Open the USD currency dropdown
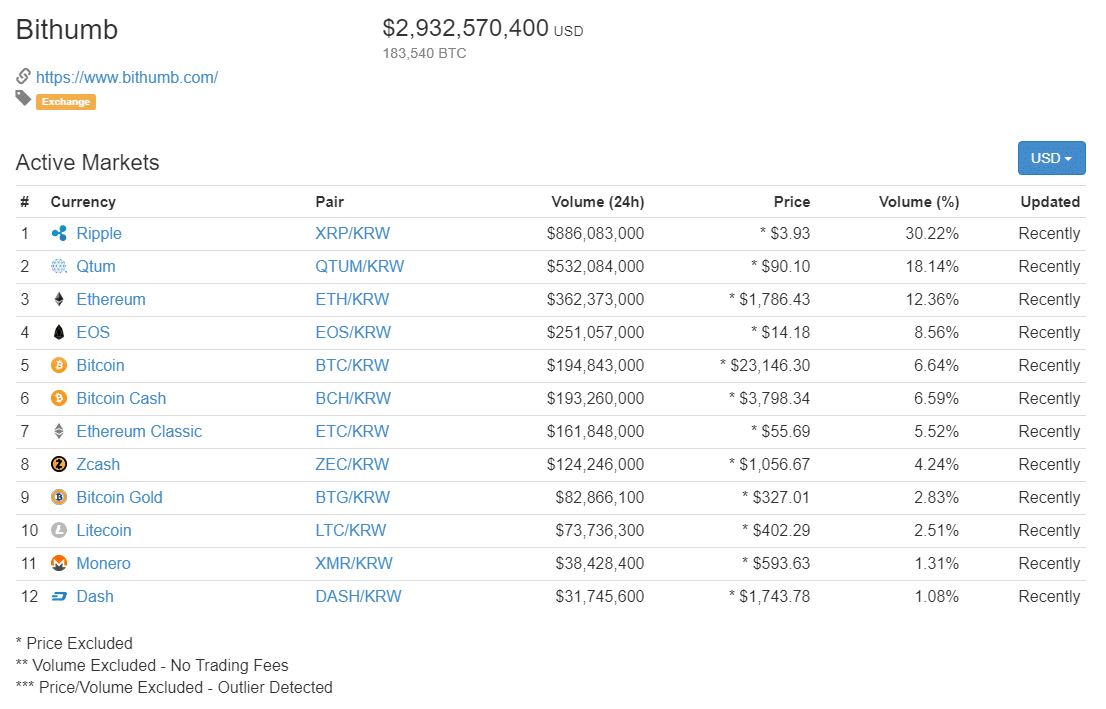 [1051, 158]
